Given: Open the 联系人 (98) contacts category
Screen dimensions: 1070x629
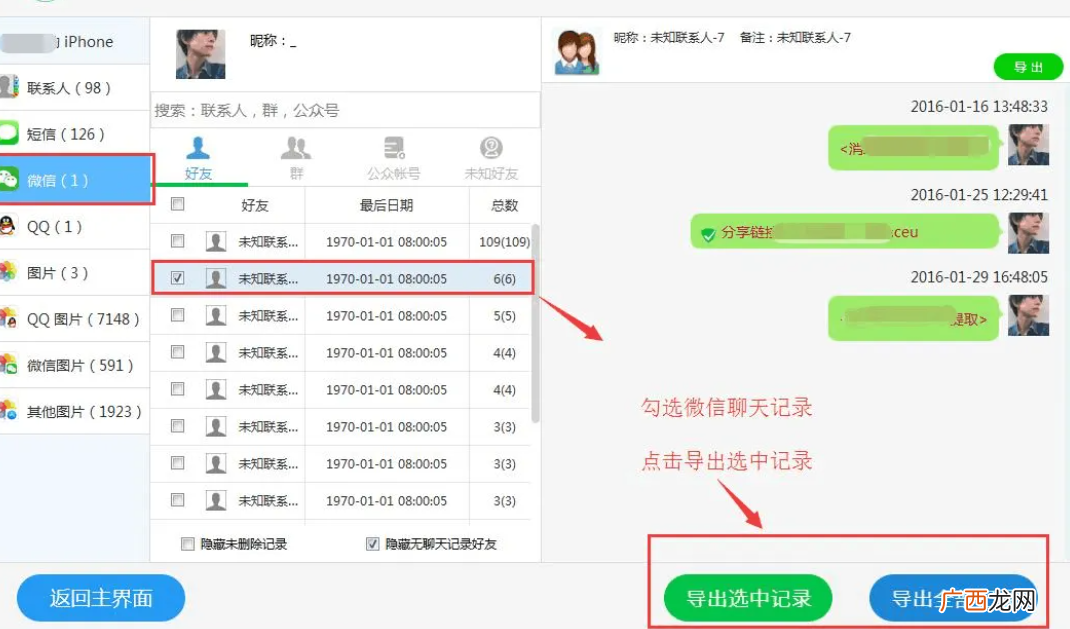Looking at the screenshot, I should (x=74, y=88).
